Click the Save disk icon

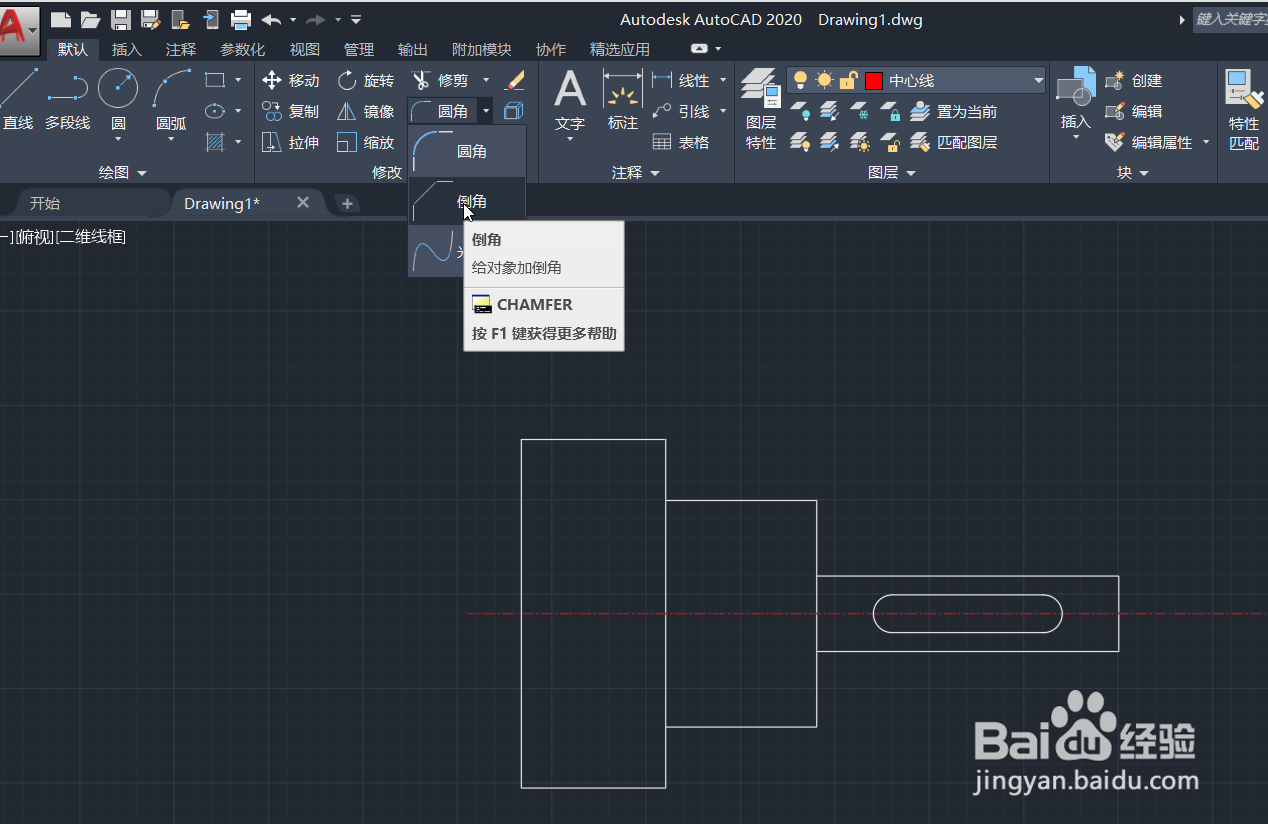(x=121, y=19)
